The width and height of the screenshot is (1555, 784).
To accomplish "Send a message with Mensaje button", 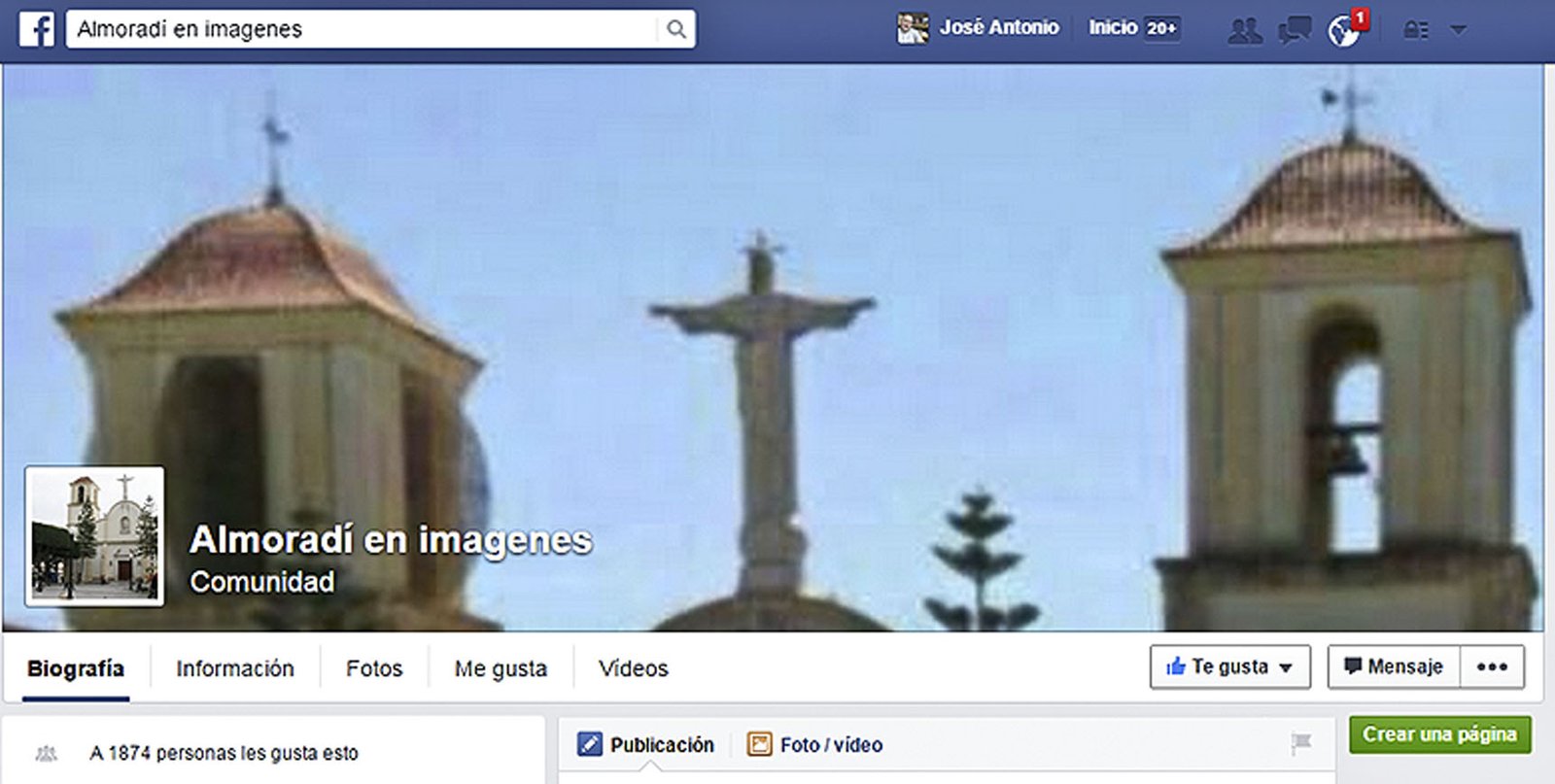I will click(1394, 667).
